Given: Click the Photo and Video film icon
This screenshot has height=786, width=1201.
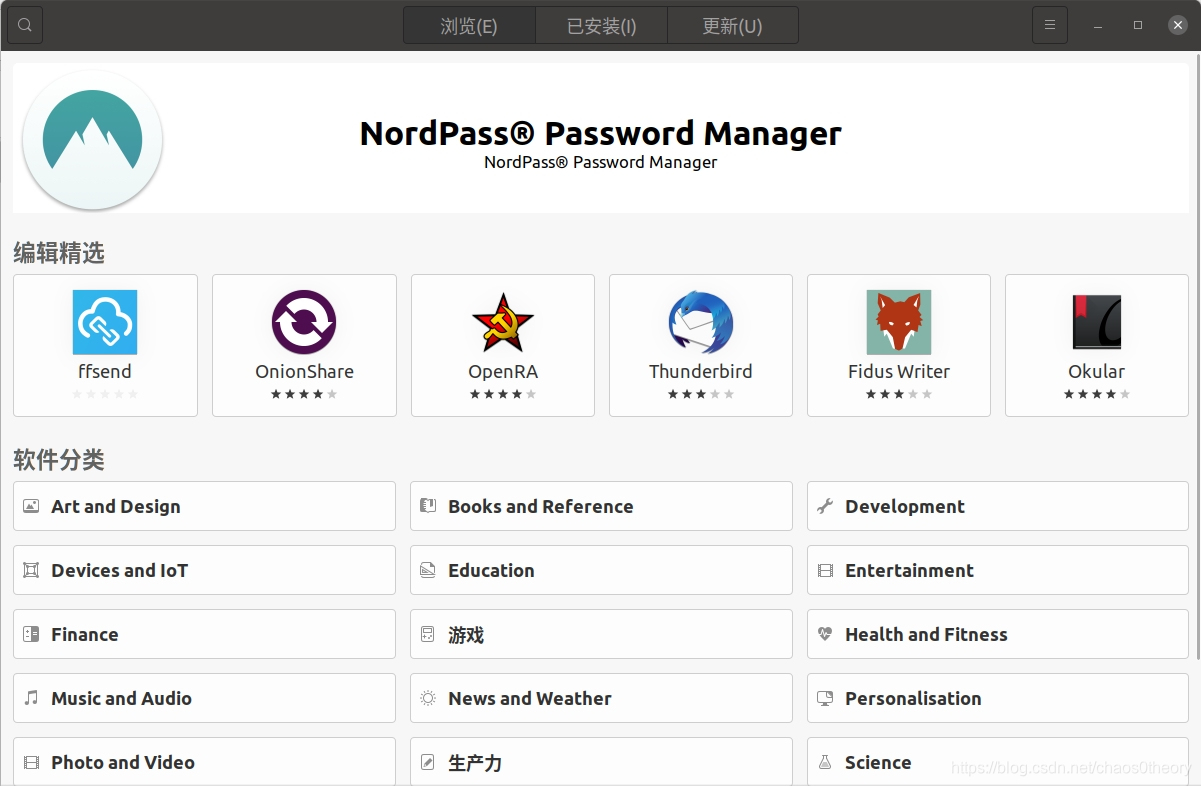Looking at the screenshot, I should coord(31,762).
